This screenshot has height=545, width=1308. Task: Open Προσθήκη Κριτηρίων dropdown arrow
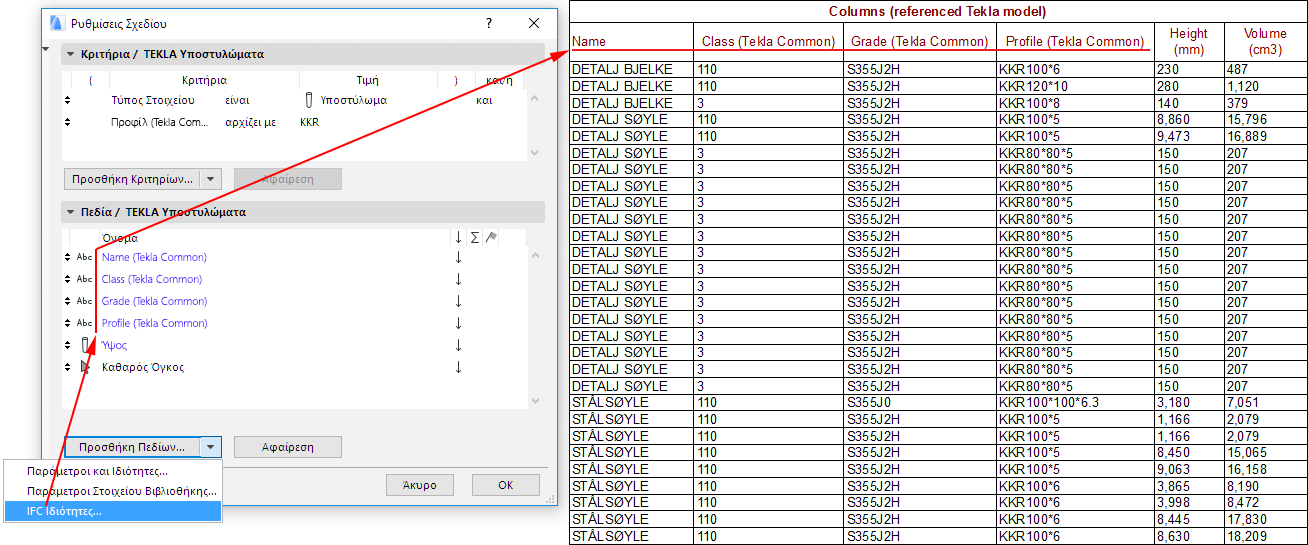[211, 179]
